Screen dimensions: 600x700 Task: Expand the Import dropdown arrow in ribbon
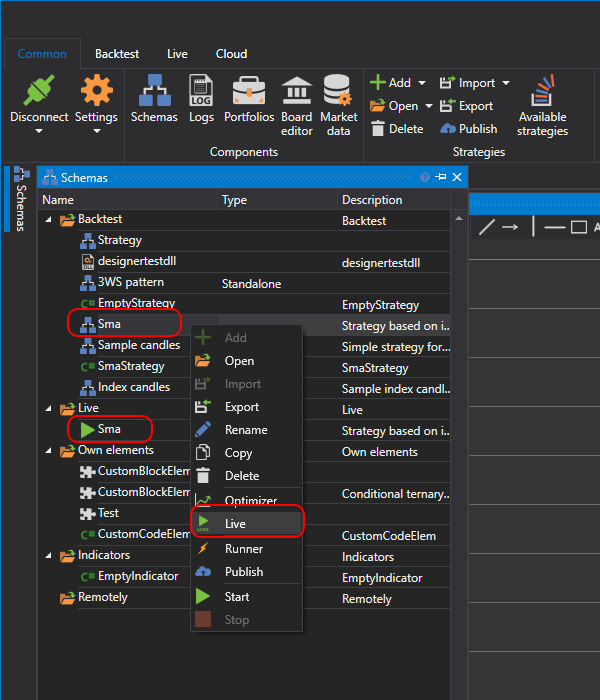(506, 83)
